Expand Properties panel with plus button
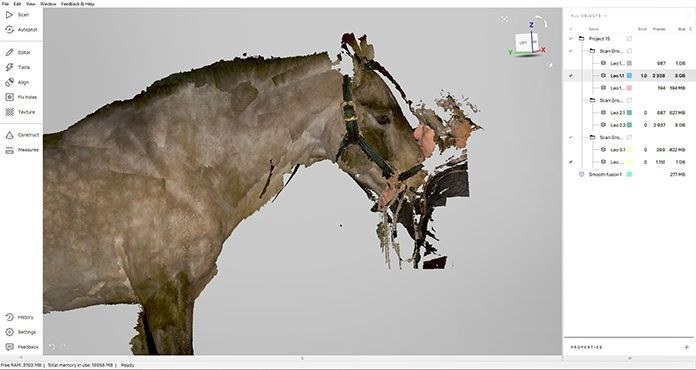This screenshot has width=696, height=370. pos(686,347)
